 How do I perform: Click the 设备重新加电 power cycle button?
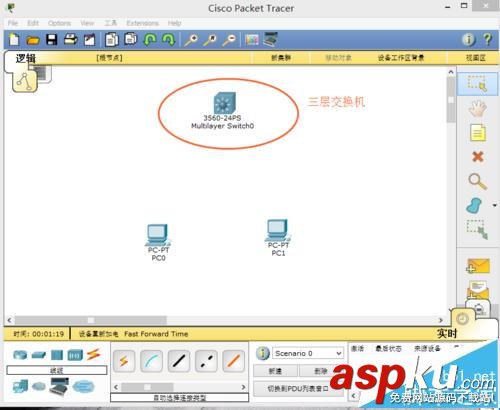pos(98,334)
